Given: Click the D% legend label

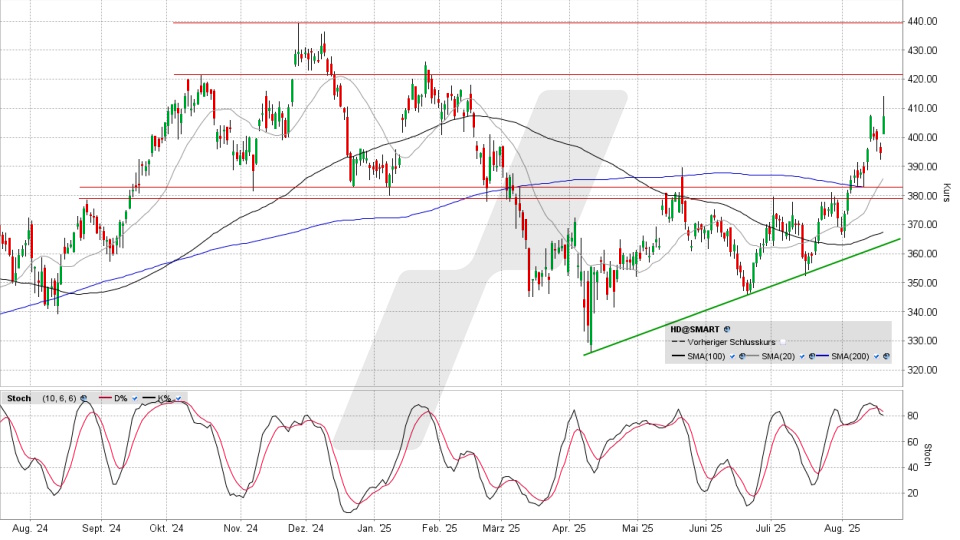Looking at the screenshot, I should click(x=121, y=399).
